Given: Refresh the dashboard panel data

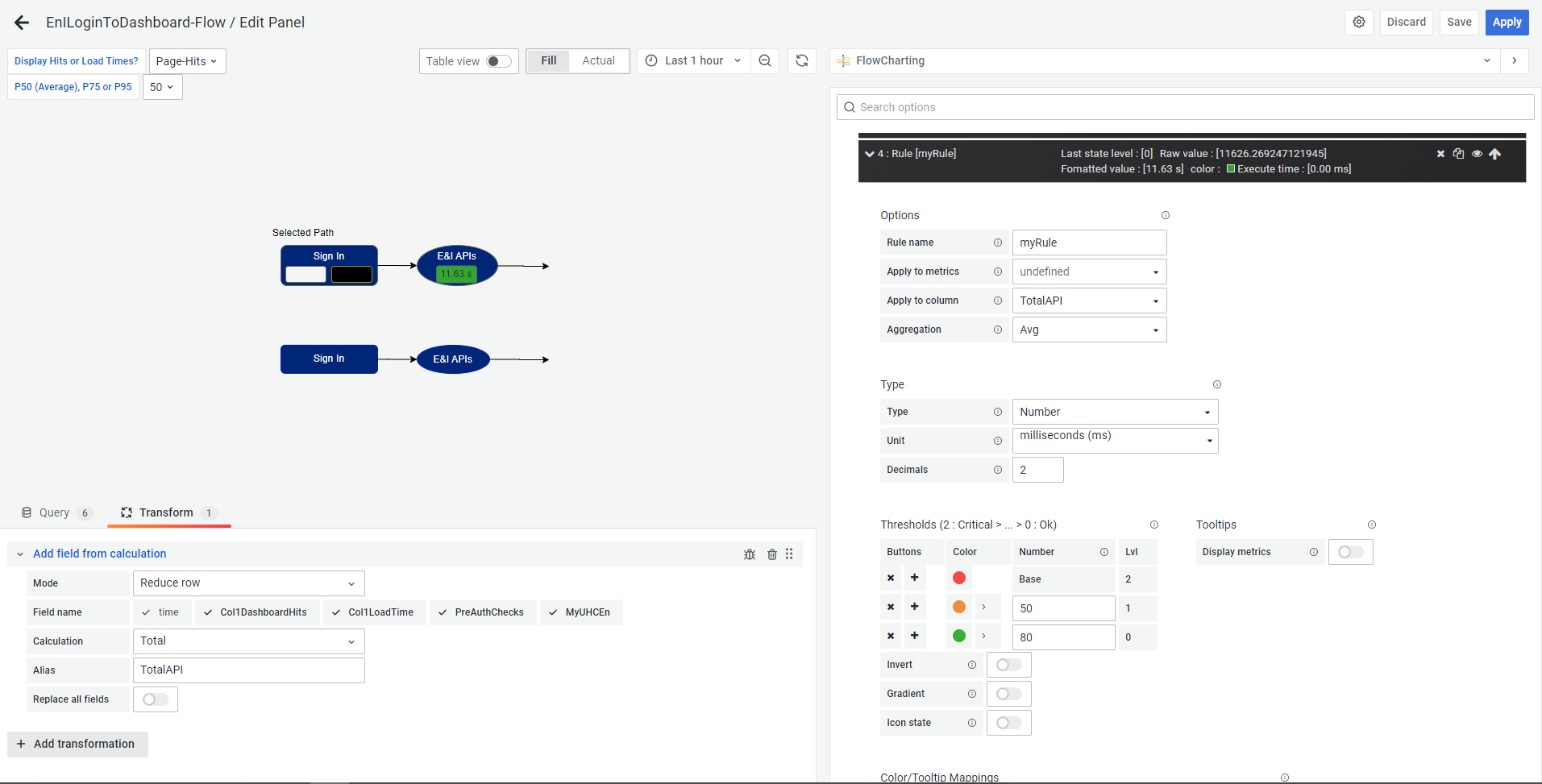Looking at the screenshot, I should pos(801,60).
